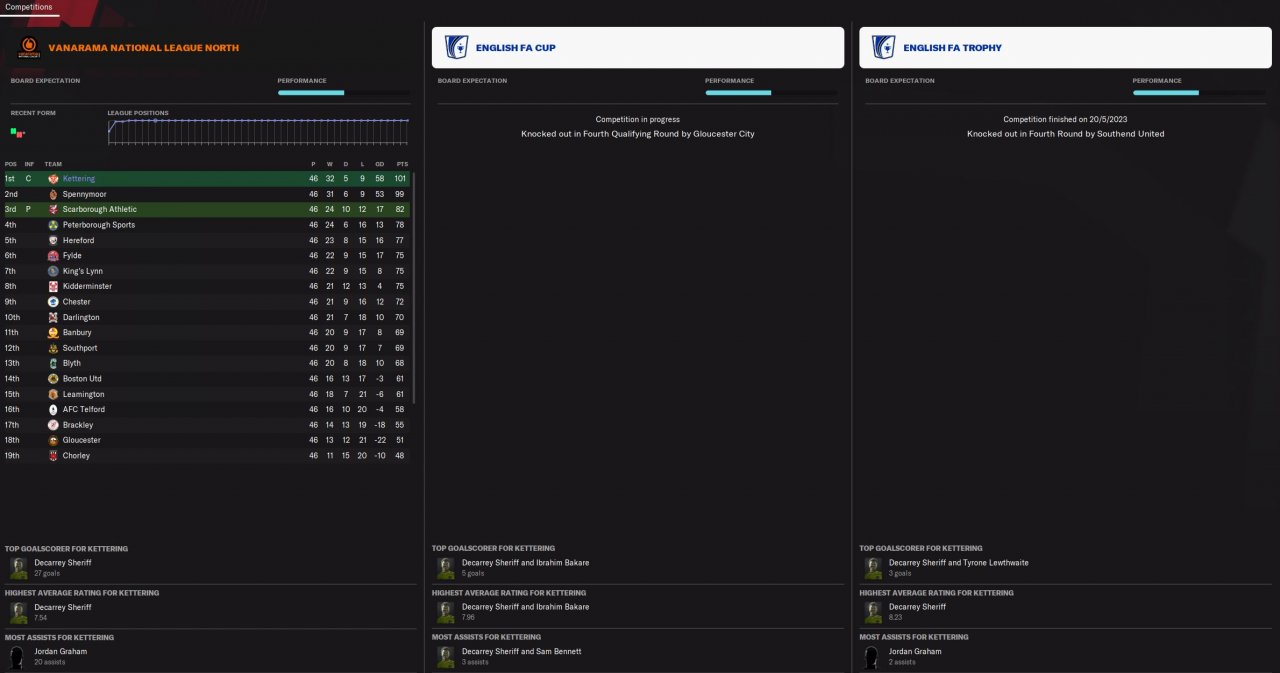The image size is (1280, 673).
Task: Click Kettering's 101 points cell
Action: click(x=401, y=179)
